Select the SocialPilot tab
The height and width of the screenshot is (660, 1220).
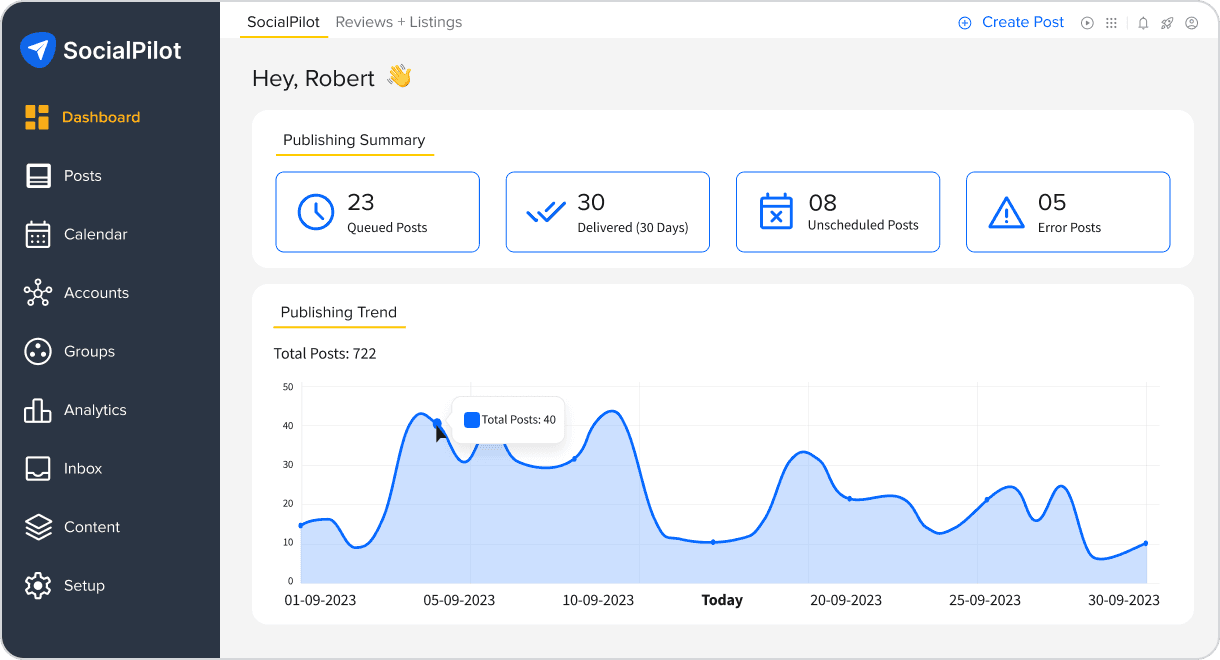283,21
